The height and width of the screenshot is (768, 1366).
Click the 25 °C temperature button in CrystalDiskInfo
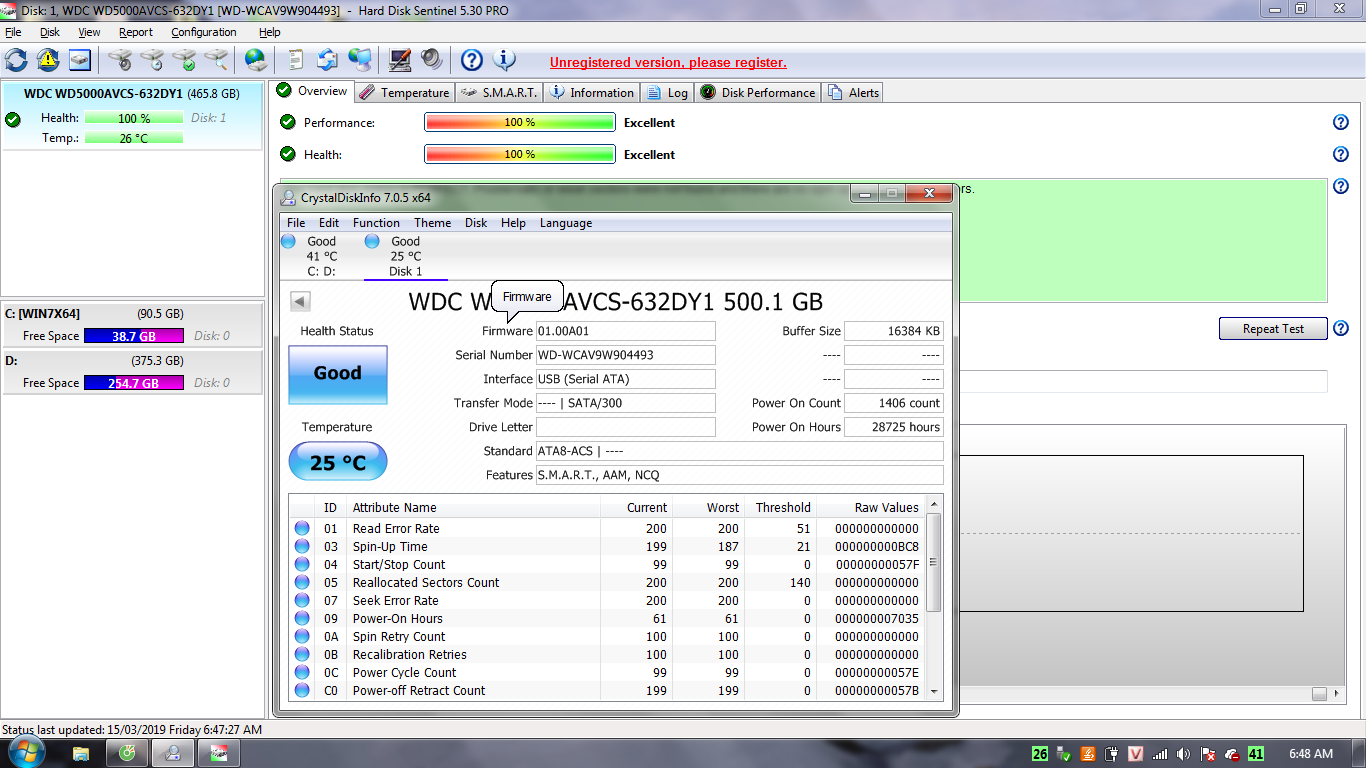point(337,462)
